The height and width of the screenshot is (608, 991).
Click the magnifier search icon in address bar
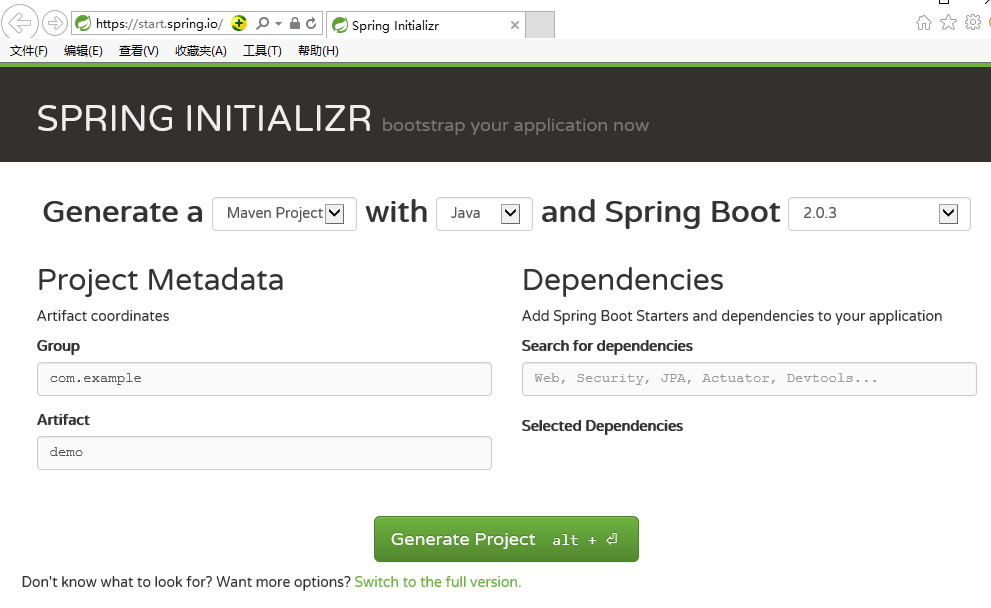[x=262, y=23]
